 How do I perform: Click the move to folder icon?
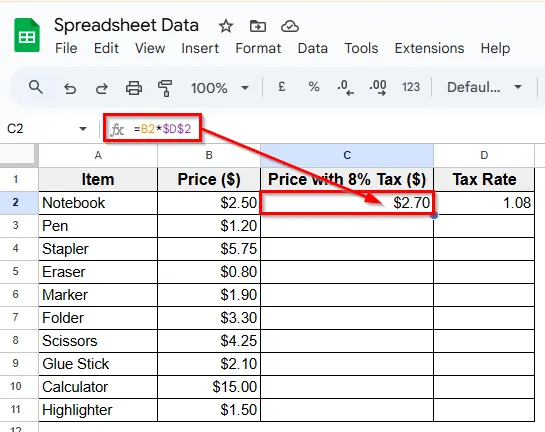point(258,26)
